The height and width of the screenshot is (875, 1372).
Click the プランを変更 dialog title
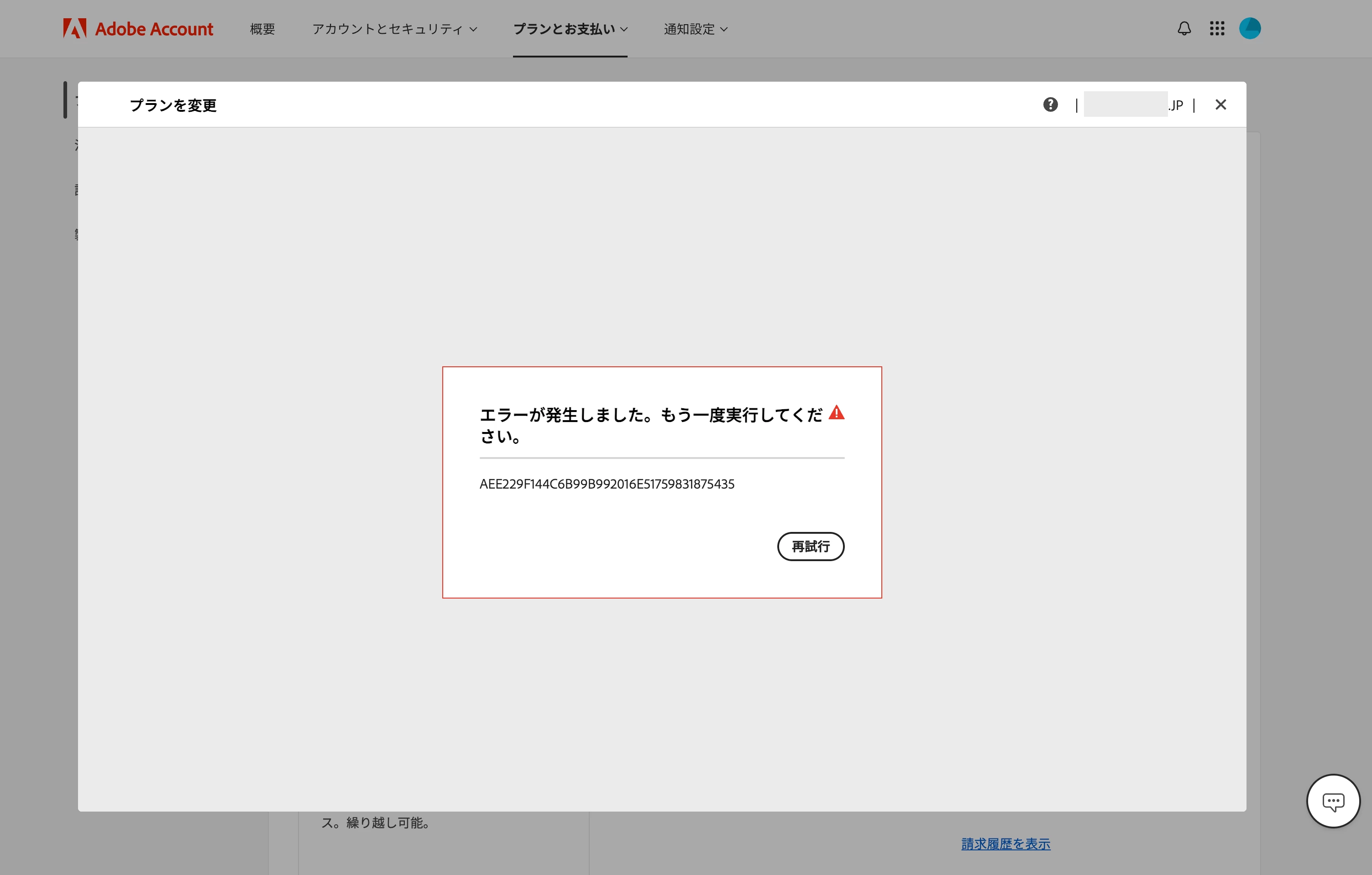tap(173, 105)
